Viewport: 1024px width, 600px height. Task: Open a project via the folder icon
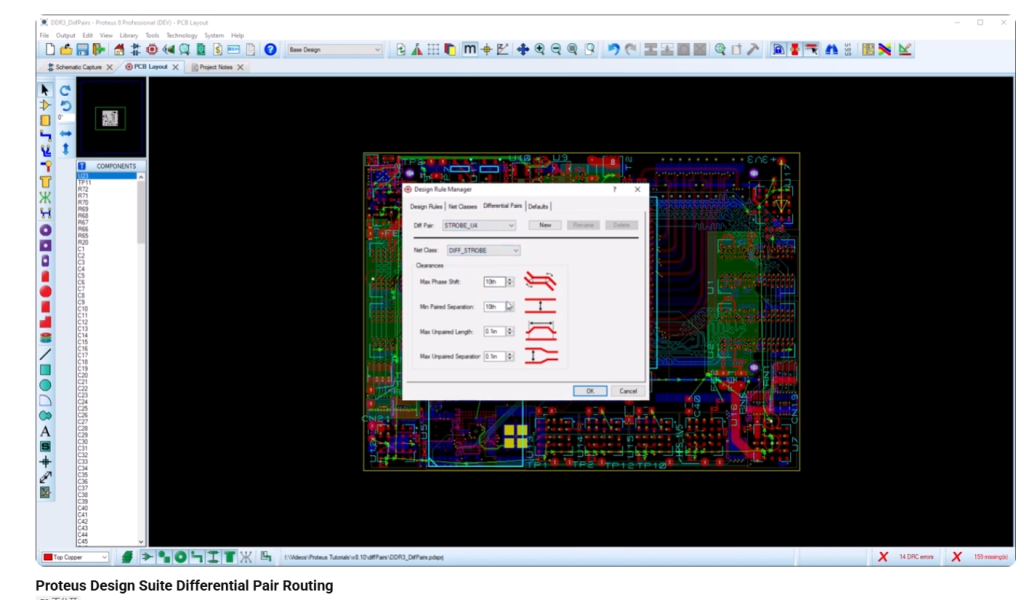pos(66,50)
